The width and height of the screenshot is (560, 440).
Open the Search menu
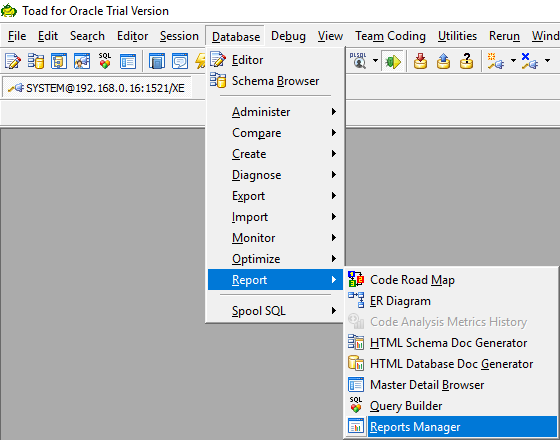[87, 36]
